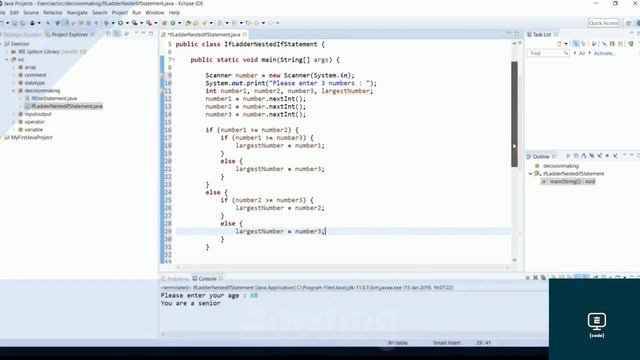Open the Search menu

[x=100, y=13]
